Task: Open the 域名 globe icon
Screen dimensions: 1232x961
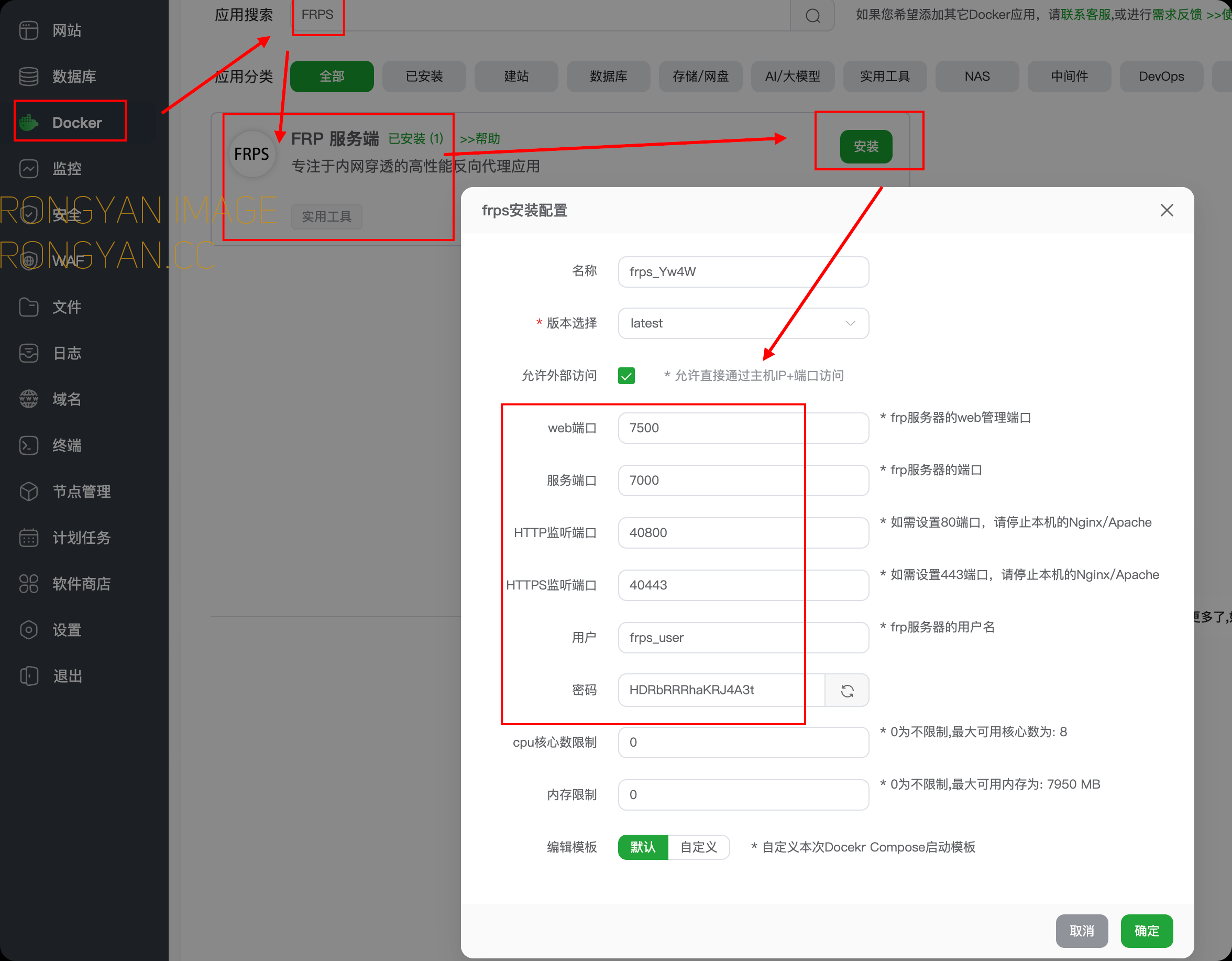Action: (29, 399)
